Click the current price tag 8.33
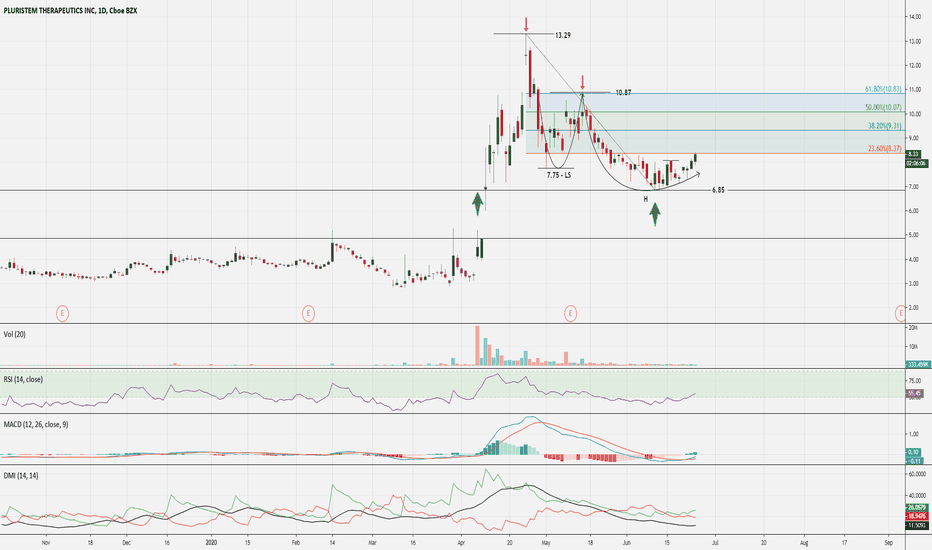The width and height of the screenshot is (932, 550). point(914,155)
